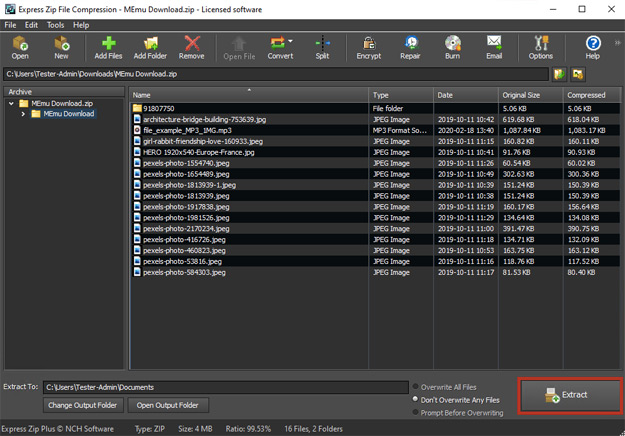Screen dimensions: 625x436
Task: Select pexels-photo-584303.jpeg
Action: coord(375,273)
